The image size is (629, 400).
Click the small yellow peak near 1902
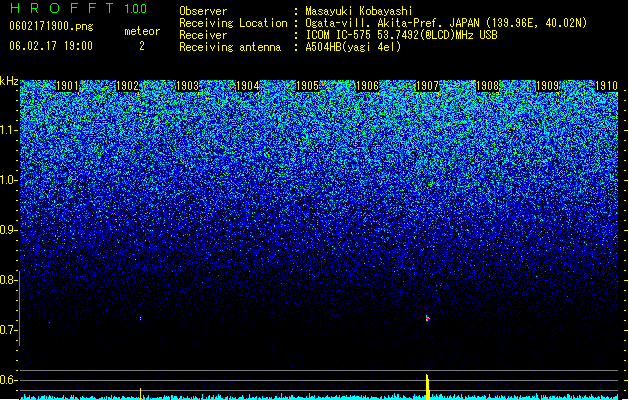point(140,393)
